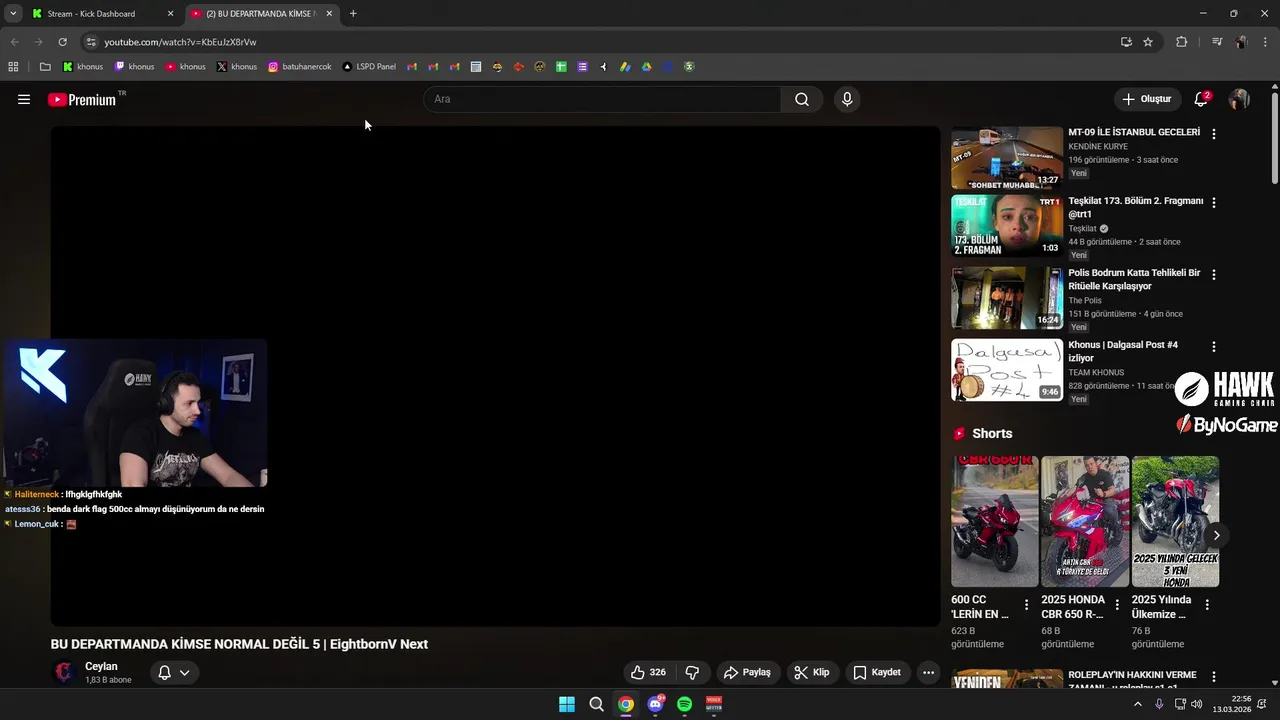1280x720 pixels.
Task: Close the Kick Dashboard tab
Action: coord(170,14)
